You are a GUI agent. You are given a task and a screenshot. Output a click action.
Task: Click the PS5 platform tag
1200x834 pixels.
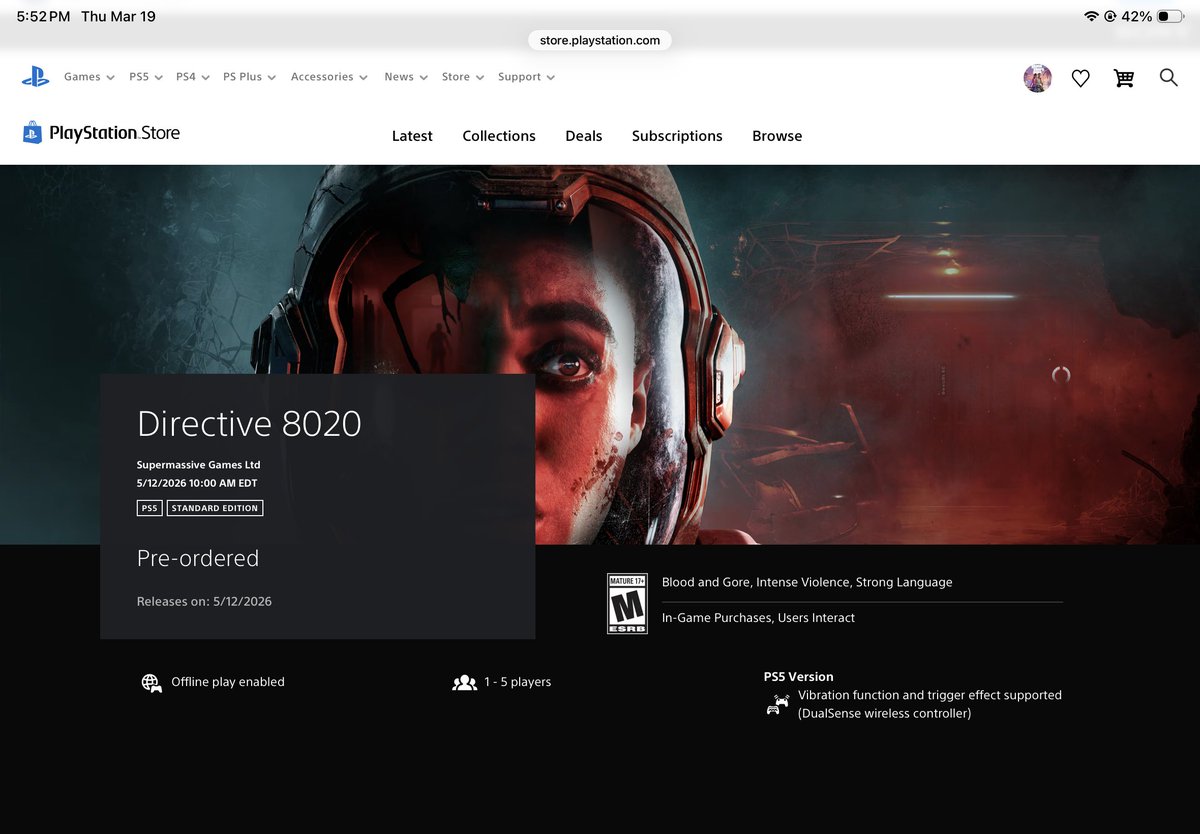149,508
